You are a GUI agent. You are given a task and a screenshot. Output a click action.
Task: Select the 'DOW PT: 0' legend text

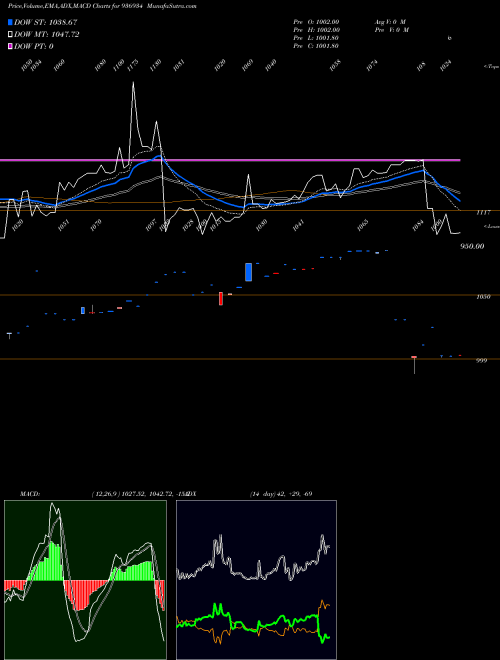tap(34, 46)
